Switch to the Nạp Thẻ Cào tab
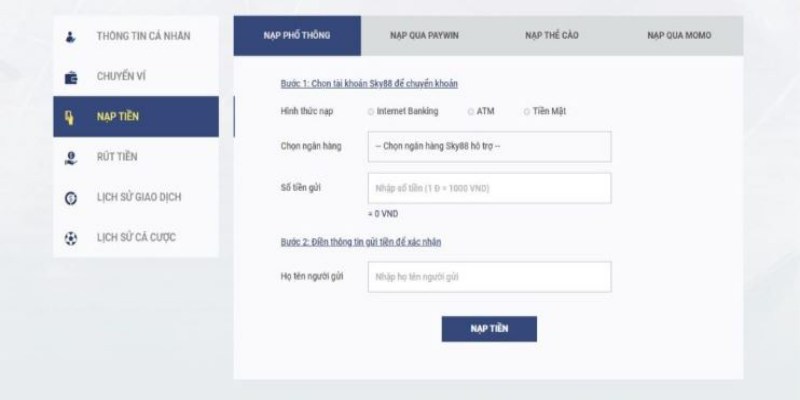The height and width of the screenshot is (400, 800). coord(552,36)
